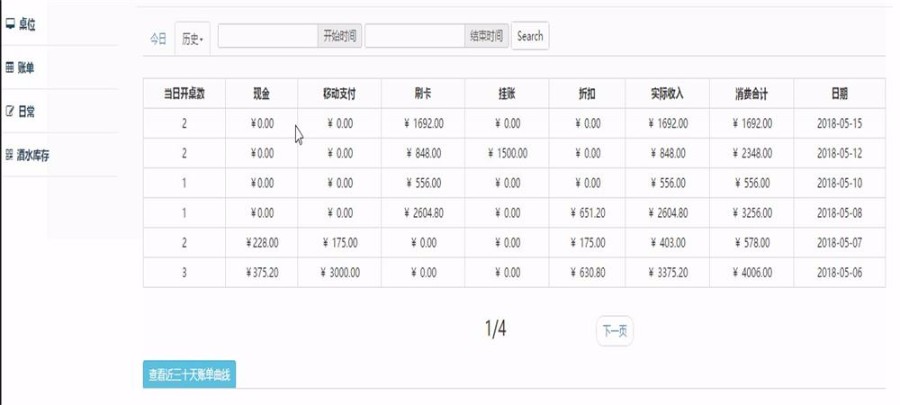Go to the 账单 sidebar section
The height and width of the screenshot is (405, 900).
(x=59, y=68)
